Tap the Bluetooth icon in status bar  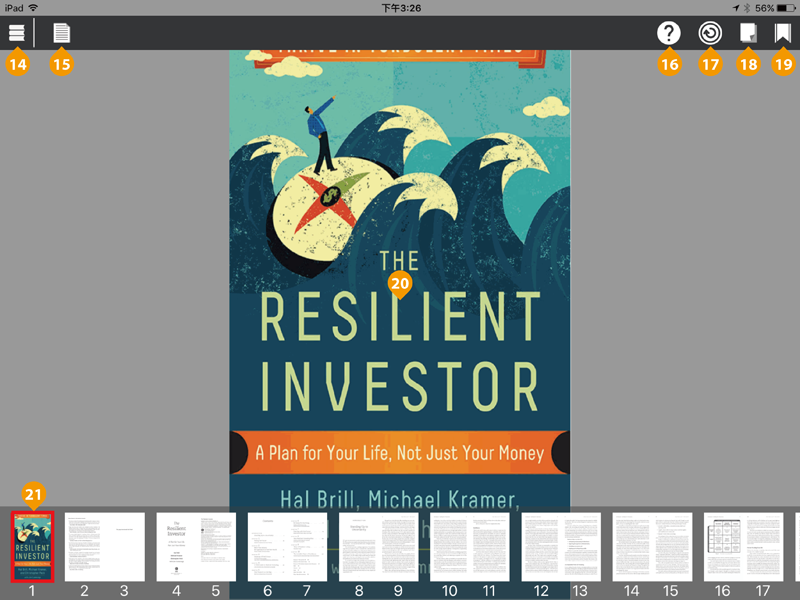click(x=747, y=8)
